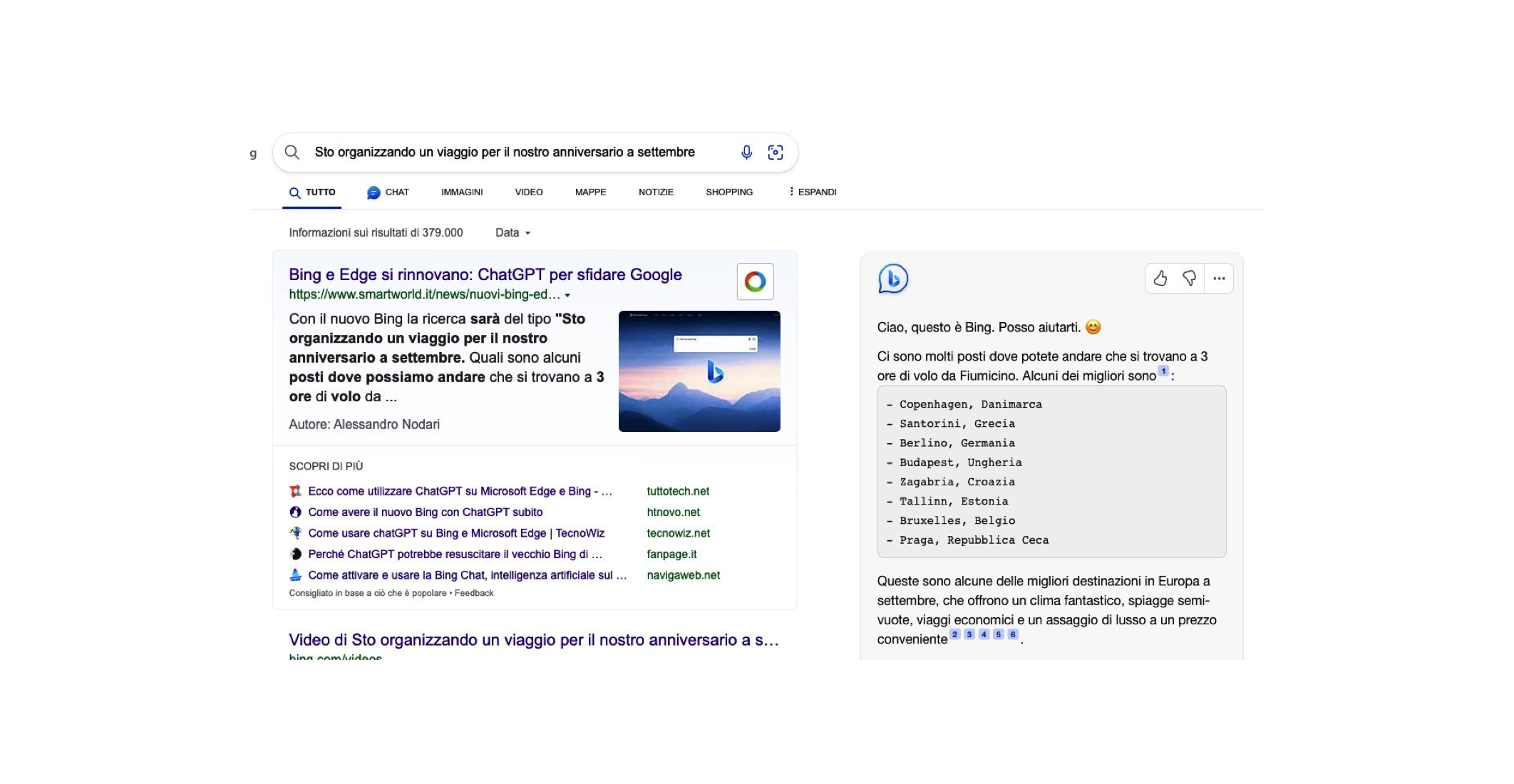
Task: Open the Bing landscape thumbnail image
Action: pos(699,371)
